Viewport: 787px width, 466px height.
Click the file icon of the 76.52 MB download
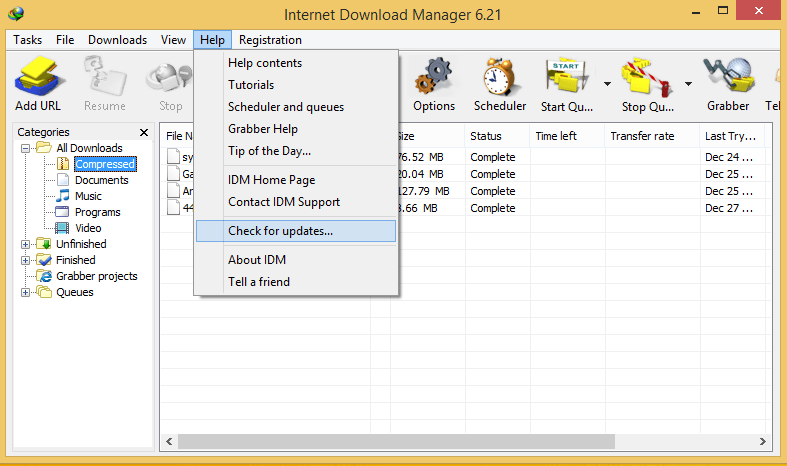pyautogui.click(x=174, y=157)
